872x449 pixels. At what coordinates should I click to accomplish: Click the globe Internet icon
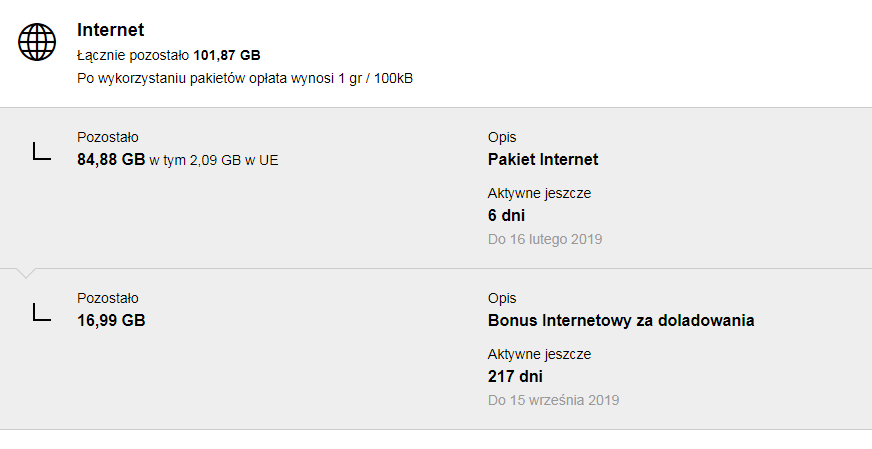38,42
